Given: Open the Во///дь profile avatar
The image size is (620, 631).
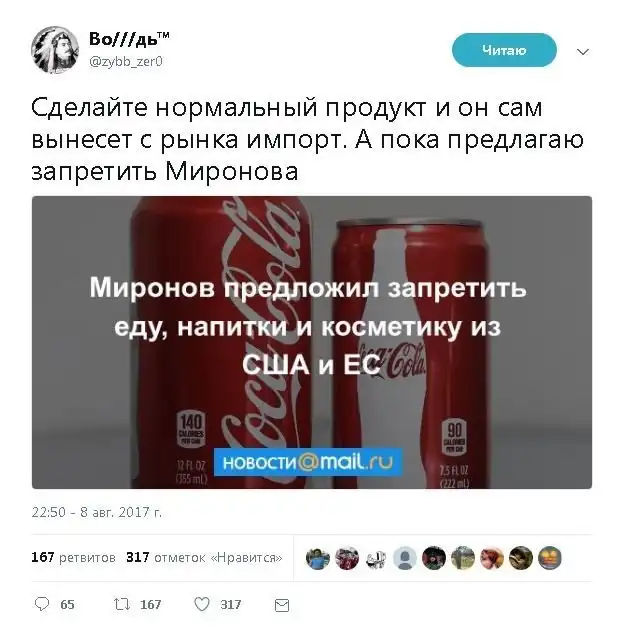Looking at the screenshot, I should (55, 50).
